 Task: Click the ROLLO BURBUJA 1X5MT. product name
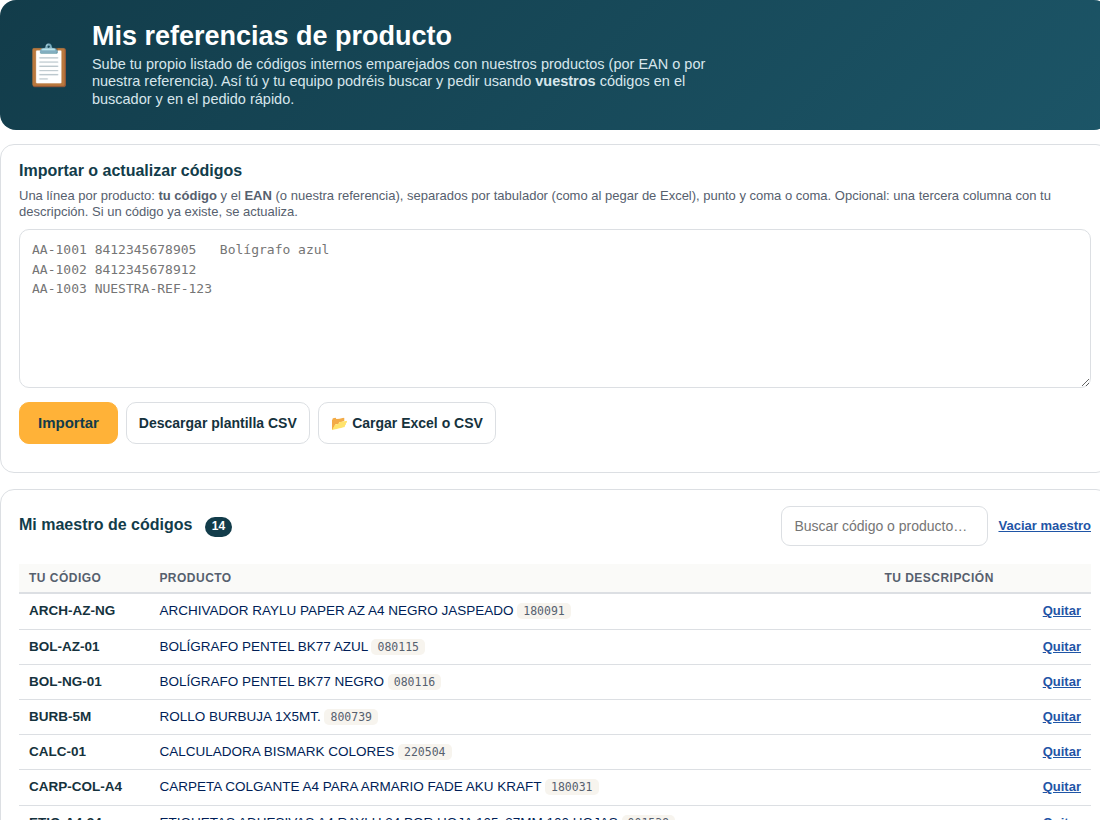[240, 717]
